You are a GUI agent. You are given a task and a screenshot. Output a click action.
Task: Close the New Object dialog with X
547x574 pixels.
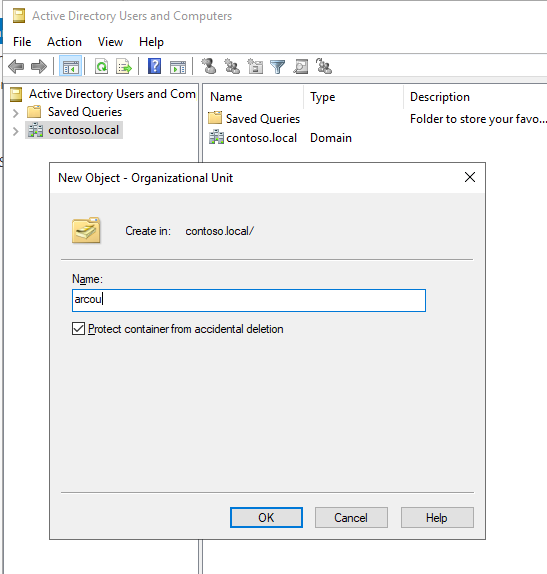coord(470,177)
